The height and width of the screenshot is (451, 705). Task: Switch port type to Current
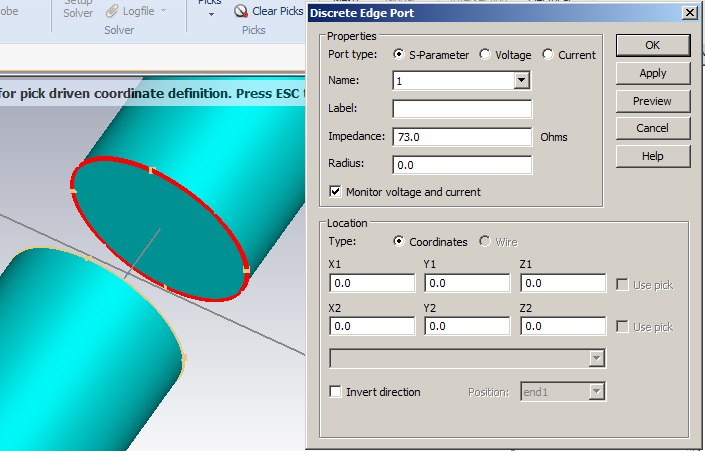click(x=548, y=55)
